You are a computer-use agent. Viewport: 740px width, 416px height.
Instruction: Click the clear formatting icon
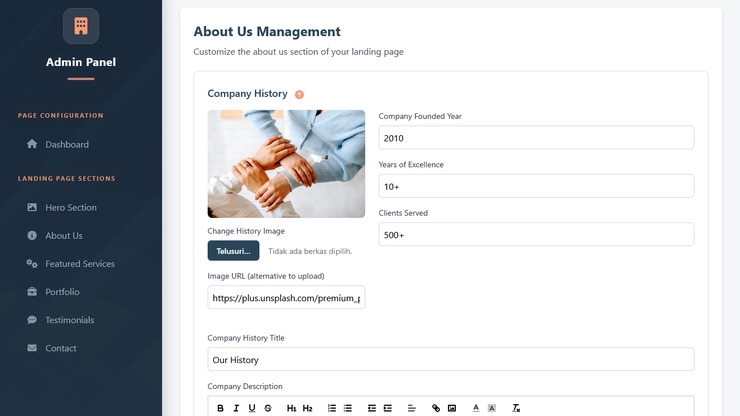tap(516, 408)
